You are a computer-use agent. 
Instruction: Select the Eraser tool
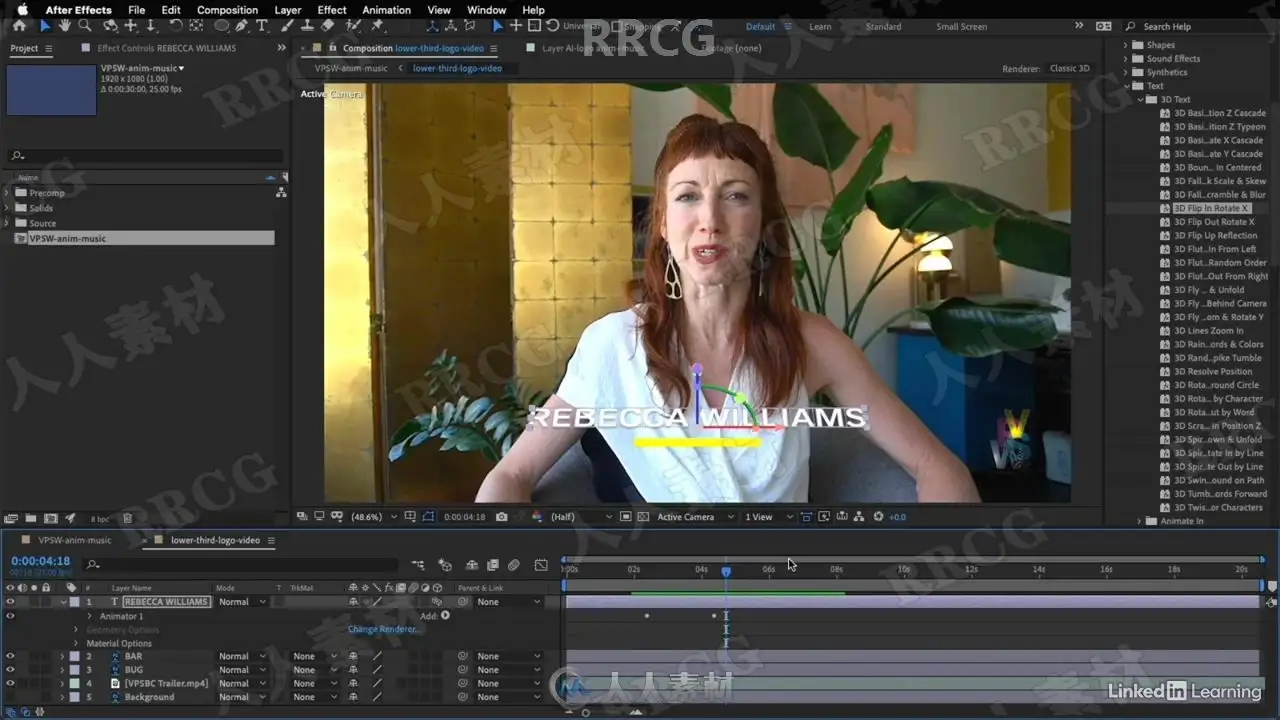(327, 26)
